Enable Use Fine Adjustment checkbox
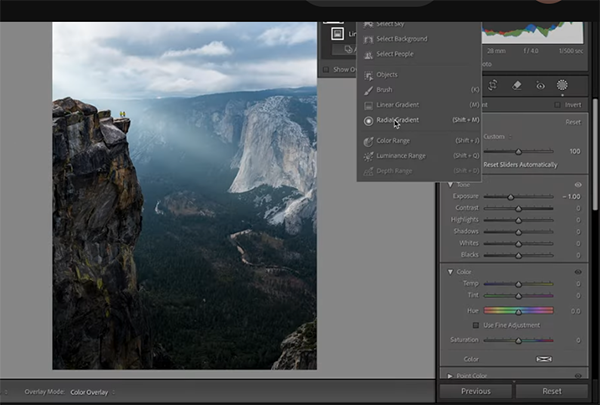The image size is (600, 405). coord(476,325)
